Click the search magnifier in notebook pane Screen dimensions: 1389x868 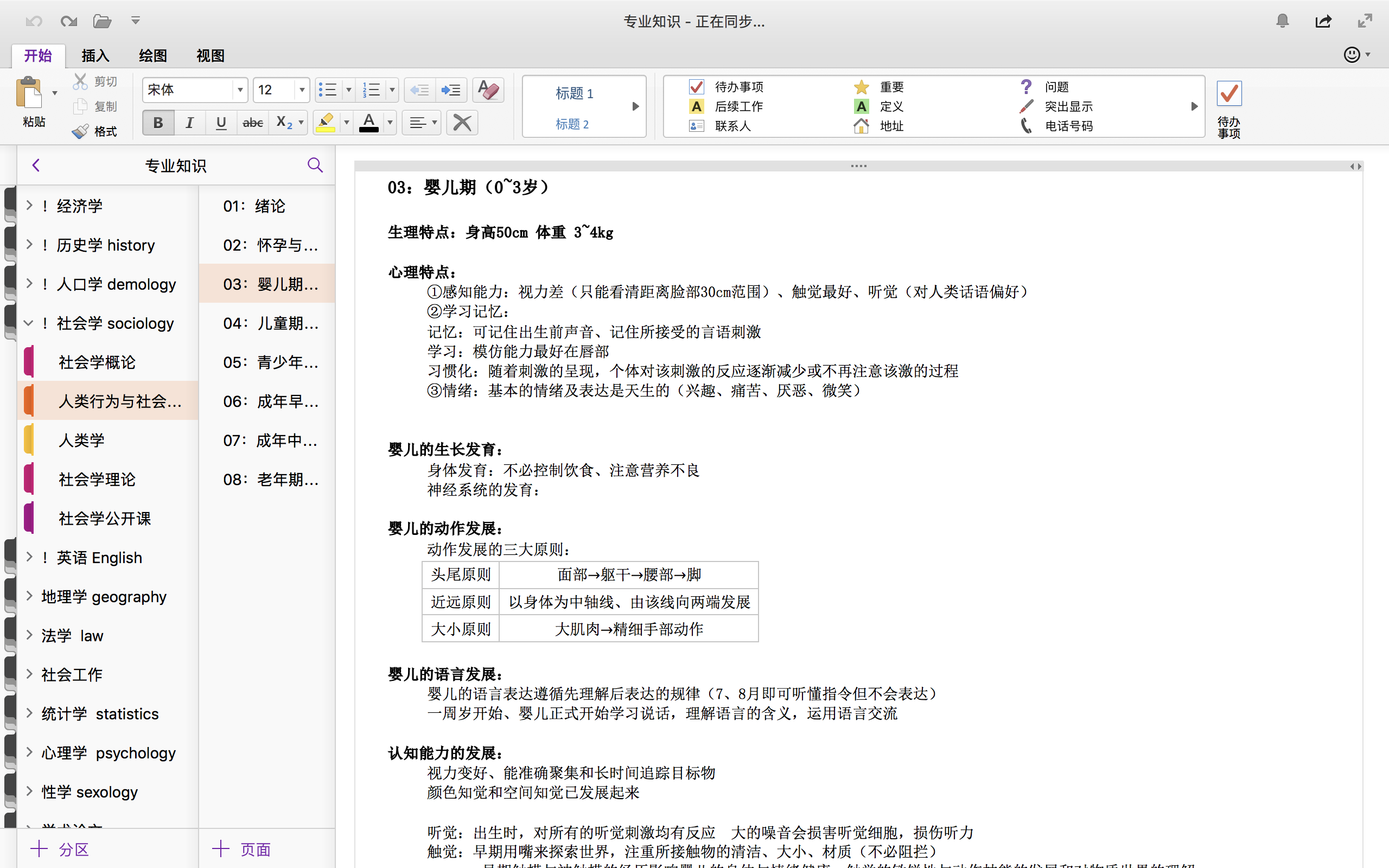pyautogui.click(x=315, y=165)
